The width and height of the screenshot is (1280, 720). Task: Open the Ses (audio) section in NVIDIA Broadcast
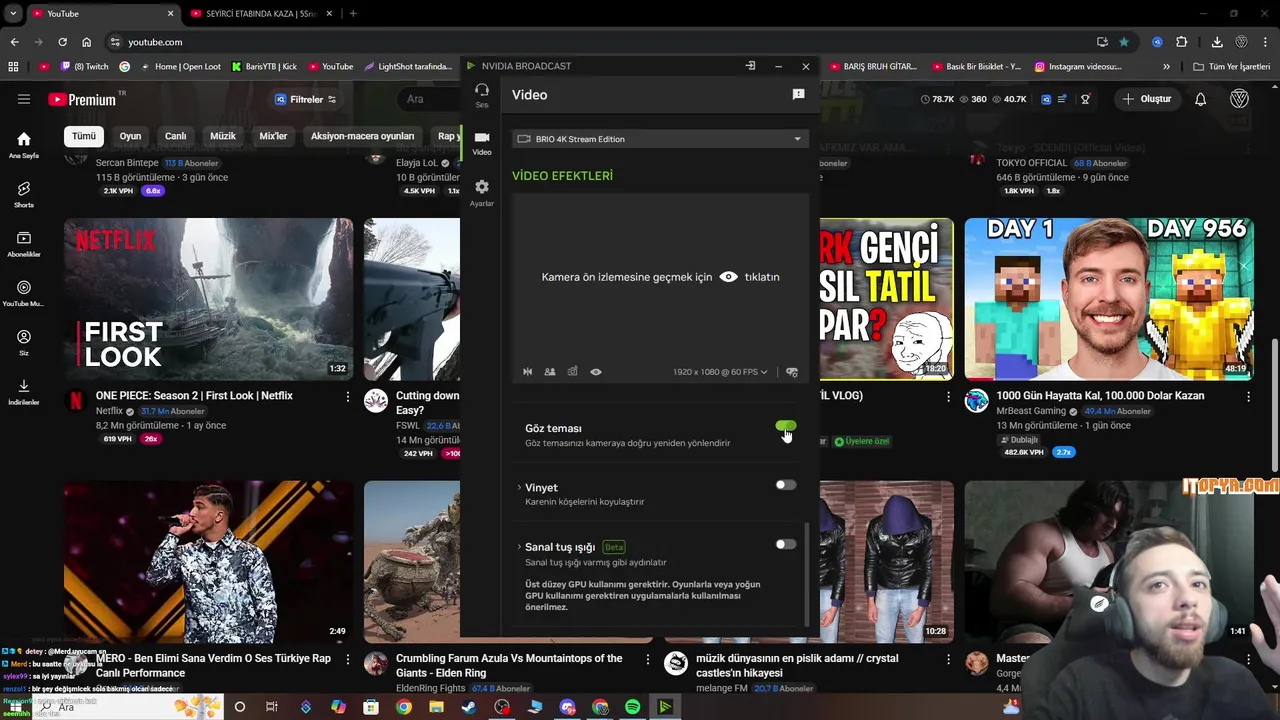[x=482, y=95]
